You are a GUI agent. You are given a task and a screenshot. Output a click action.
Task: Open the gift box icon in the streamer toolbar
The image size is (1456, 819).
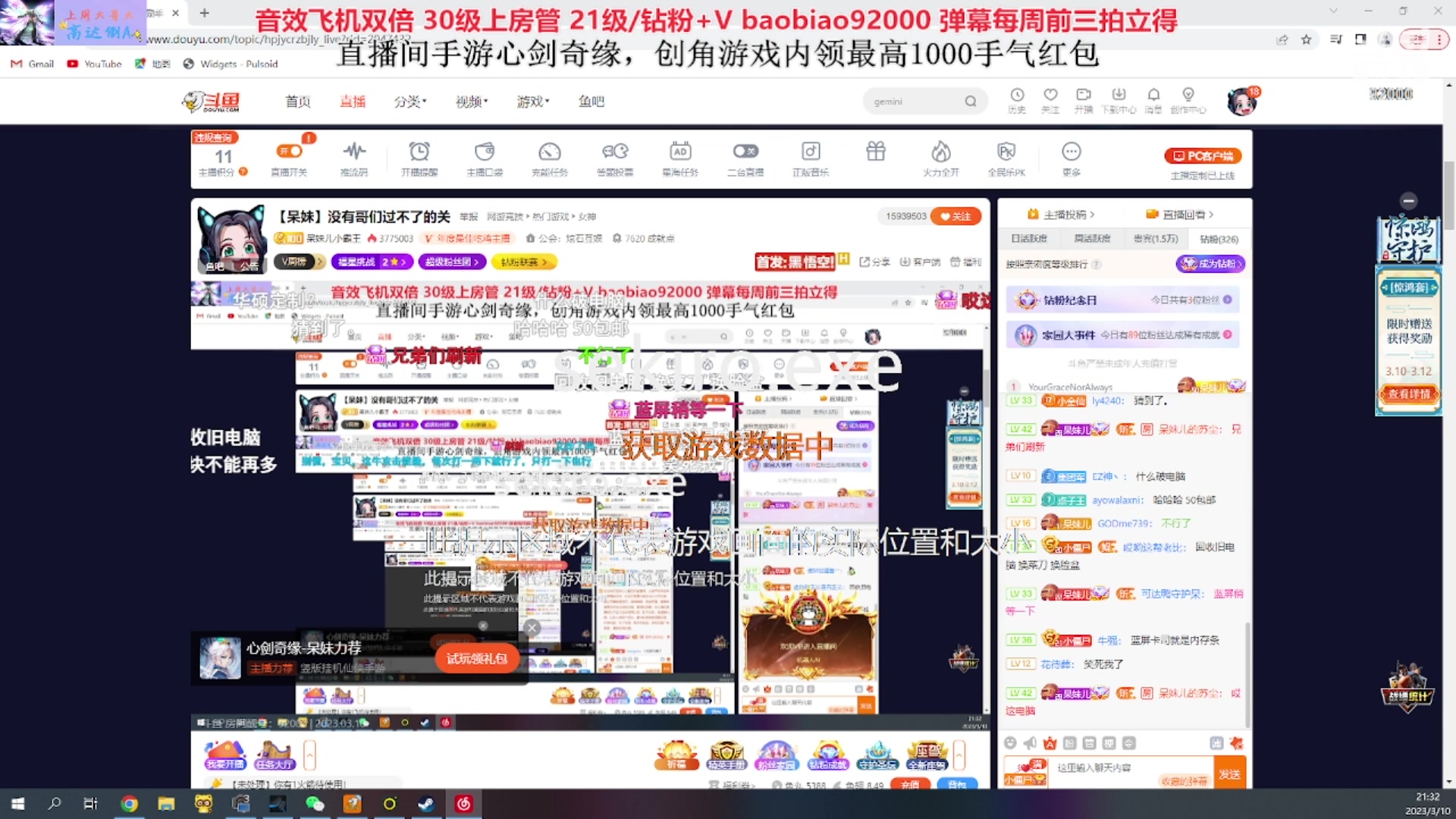(876, 152)
